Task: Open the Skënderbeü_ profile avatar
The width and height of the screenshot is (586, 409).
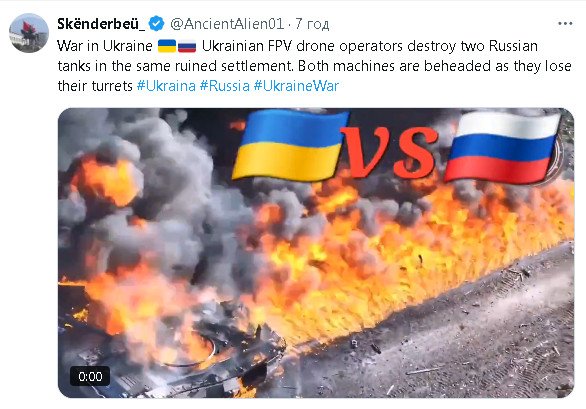Action: tap(29, 33)
